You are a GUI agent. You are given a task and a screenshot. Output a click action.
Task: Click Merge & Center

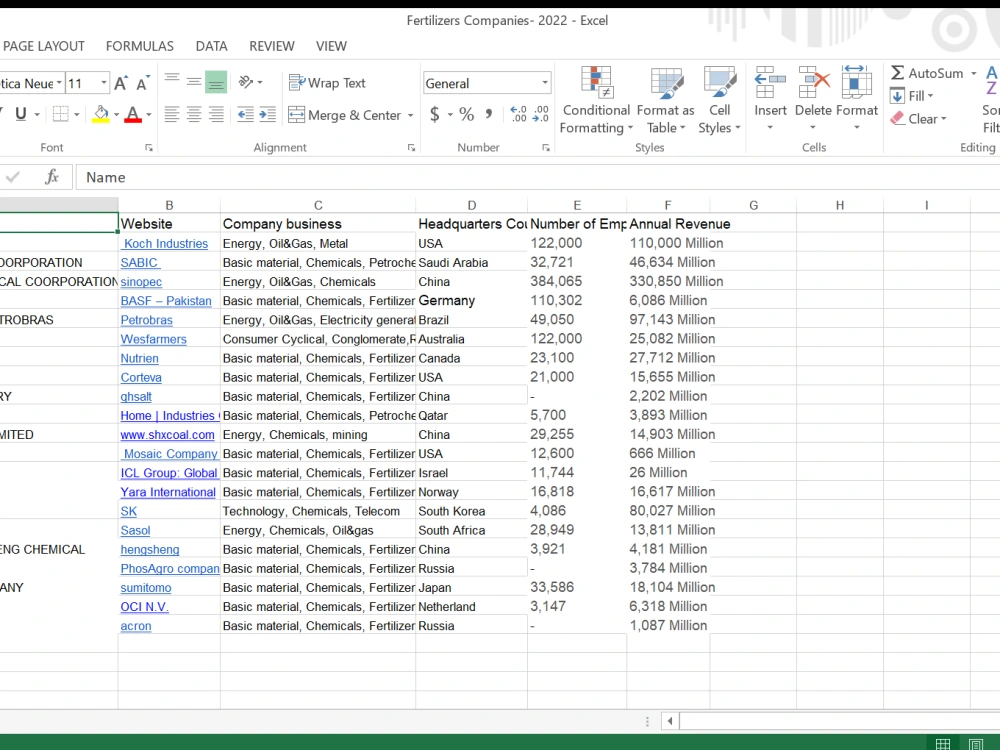click(345, 115)
